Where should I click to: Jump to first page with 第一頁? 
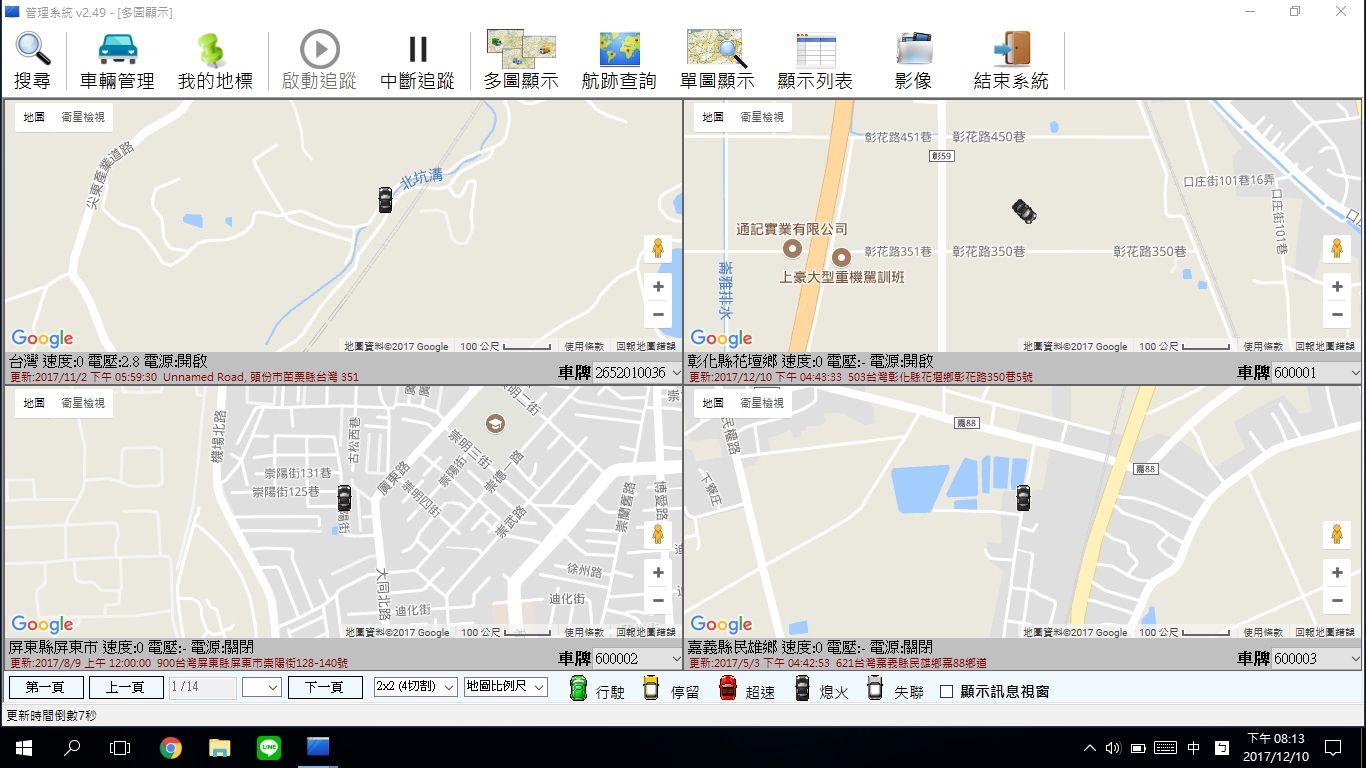click(46, 687)
